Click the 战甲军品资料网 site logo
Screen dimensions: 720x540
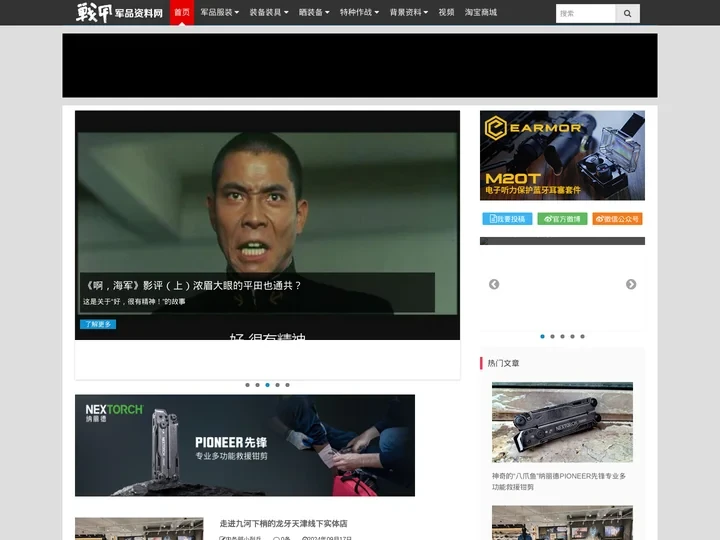pos(119,12)
